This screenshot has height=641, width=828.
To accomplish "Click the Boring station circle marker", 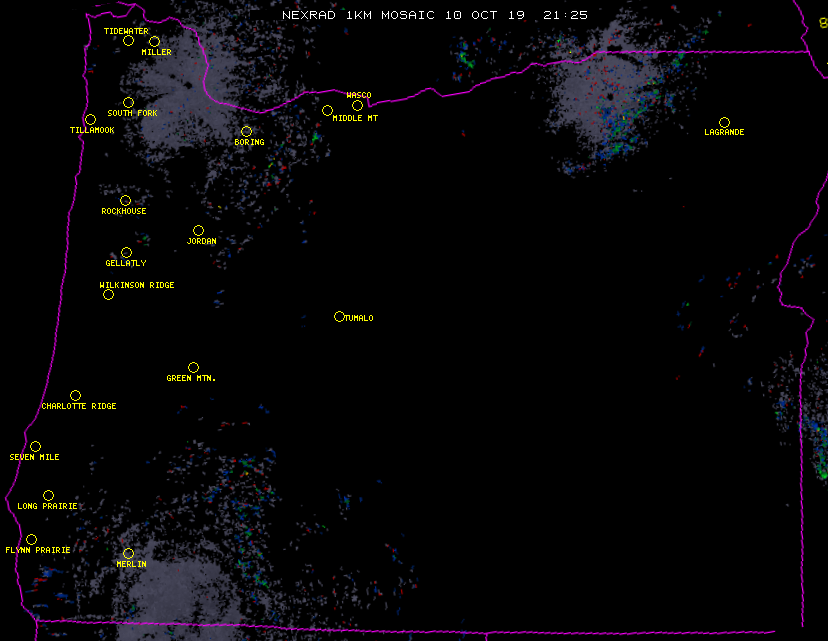I will click(x=246, y=132).
